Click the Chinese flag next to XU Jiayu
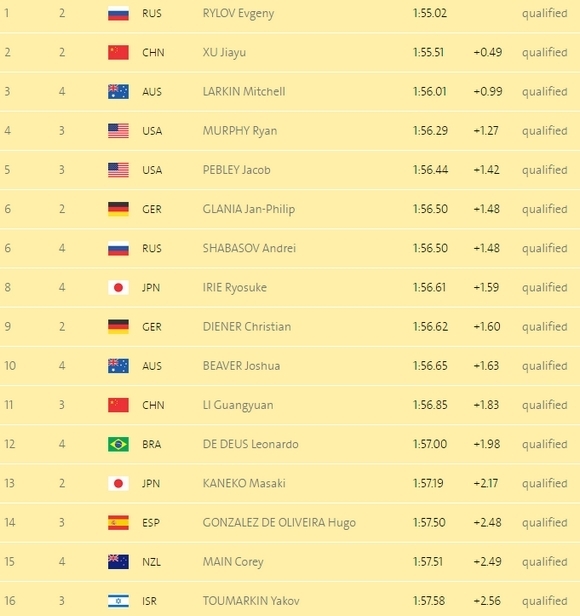 pyautogui.click(x=118, y=52)
